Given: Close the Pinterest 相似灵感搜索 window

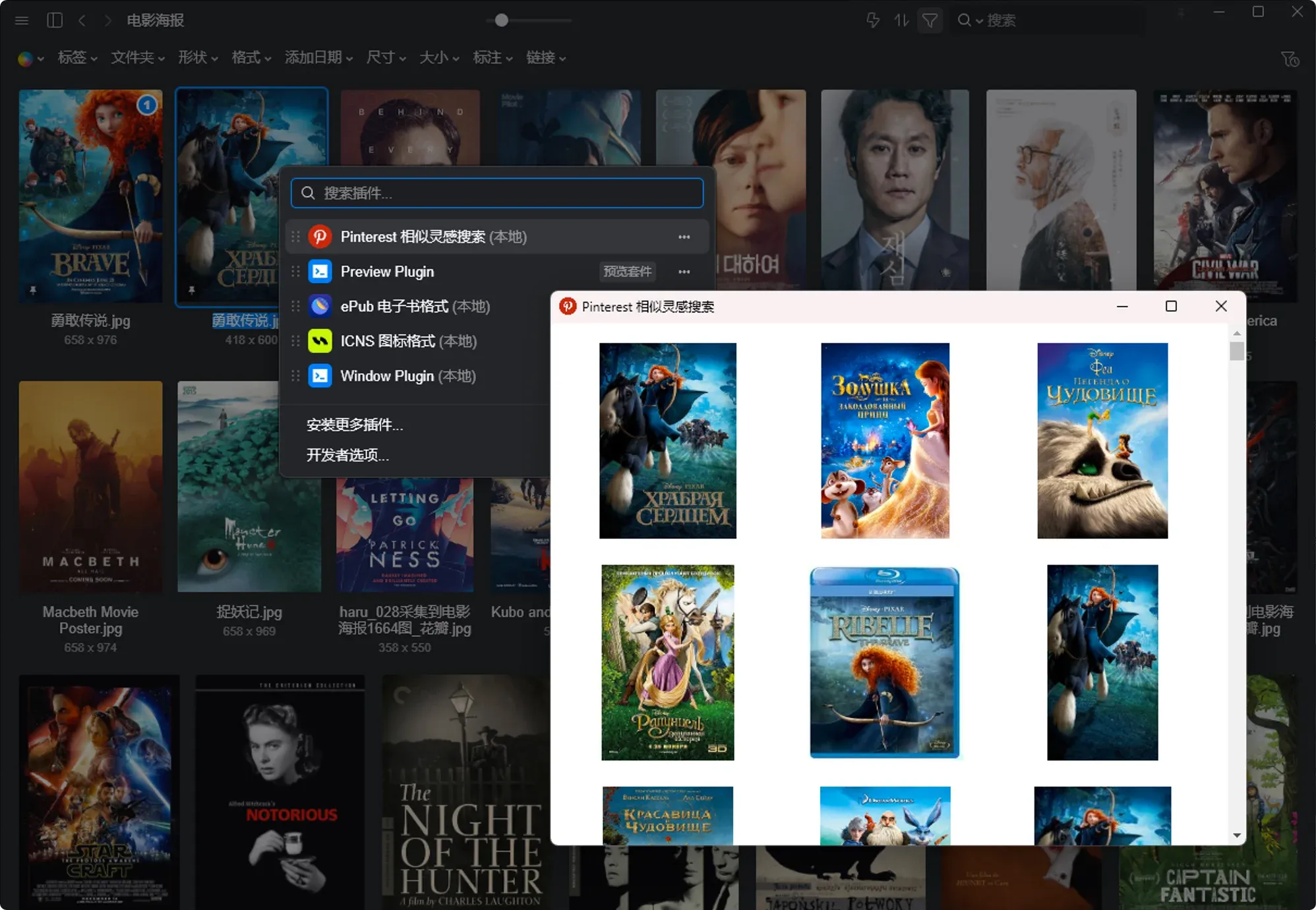Looking at the screenshot, I should pos(1221,307).
